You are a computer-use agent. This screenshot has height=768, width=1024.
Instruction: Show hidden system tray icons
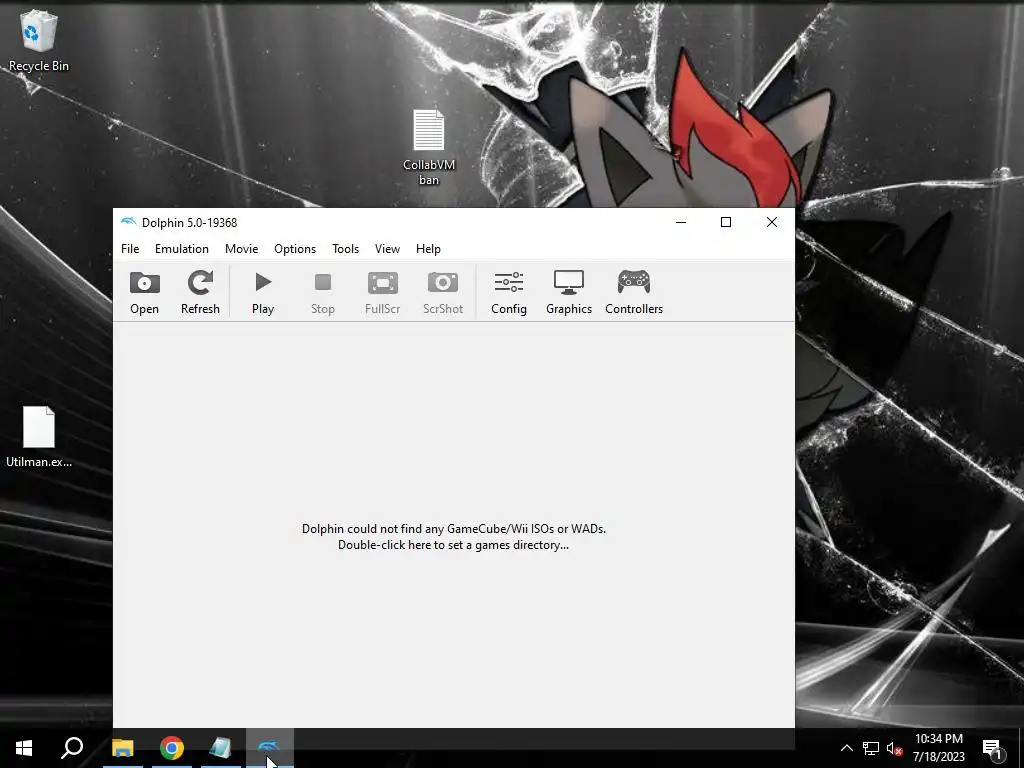[x=846, y=748]
